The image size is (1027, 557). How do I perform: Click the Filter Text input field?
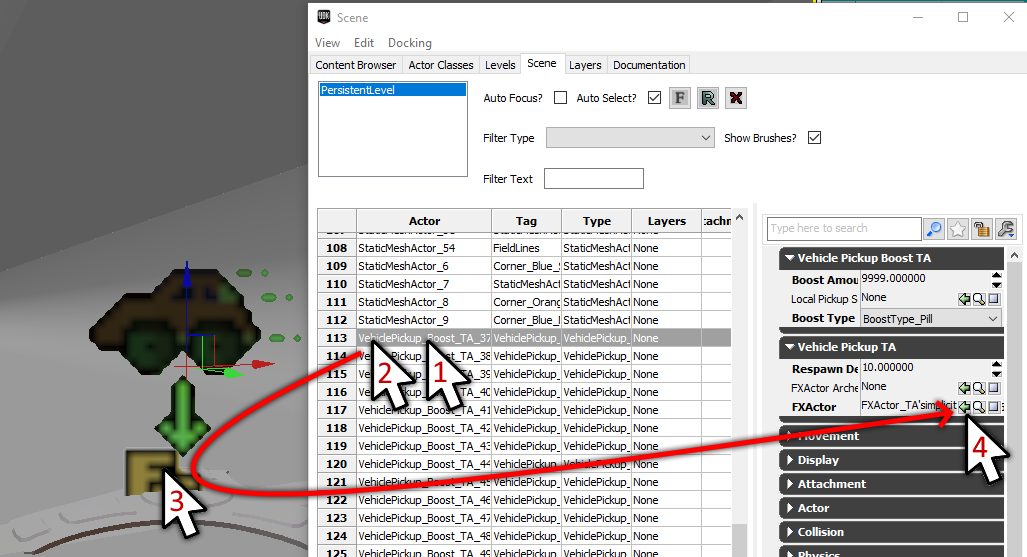click(x=593, y=179)
